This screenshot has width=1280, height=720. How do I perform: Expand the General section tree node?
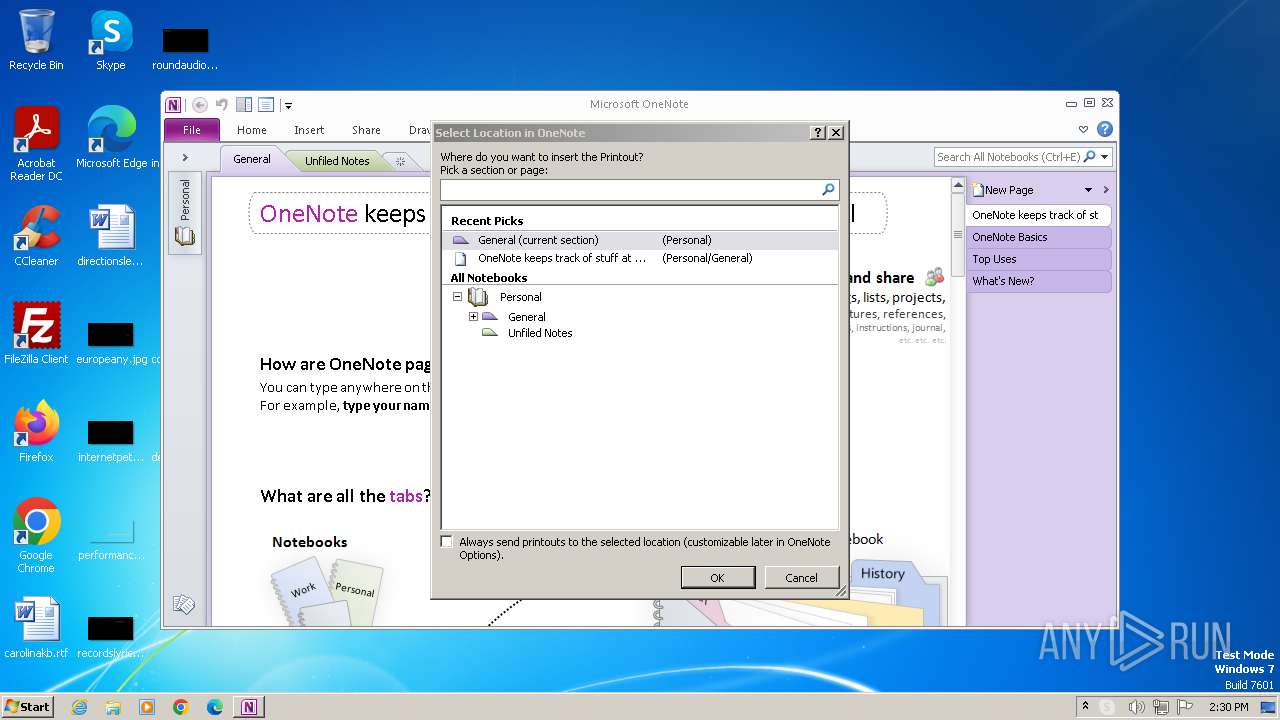click(x=474, y=317)
